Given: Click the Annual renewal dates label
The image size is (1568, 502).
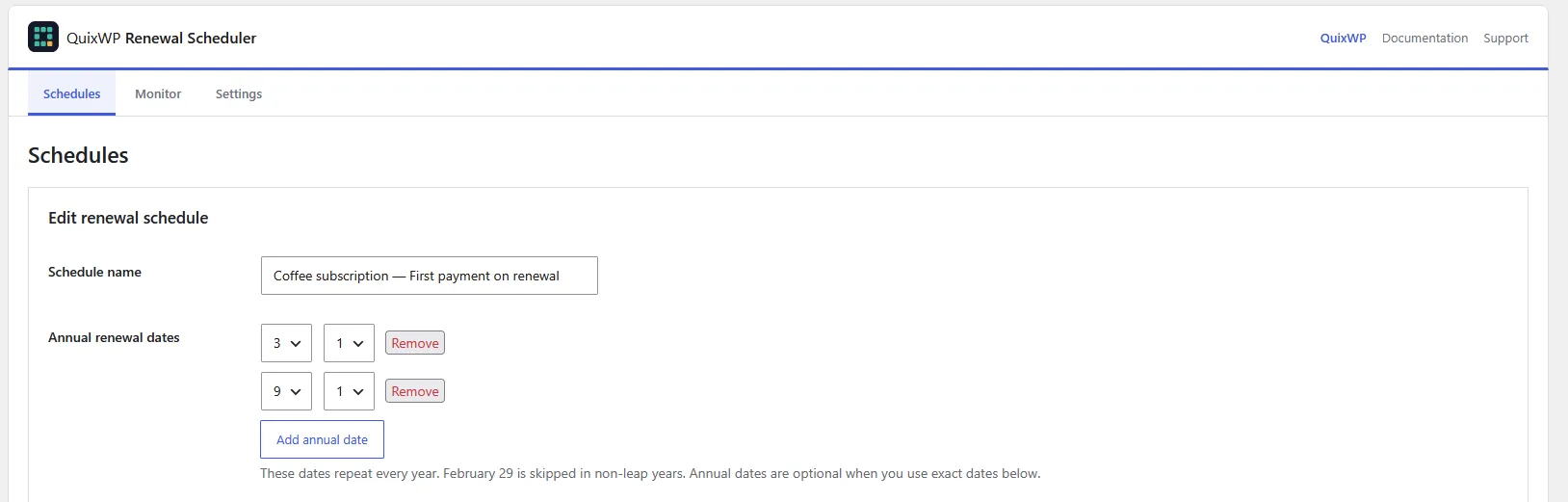Looking at the screenshot, I should (x=114, y=337).
